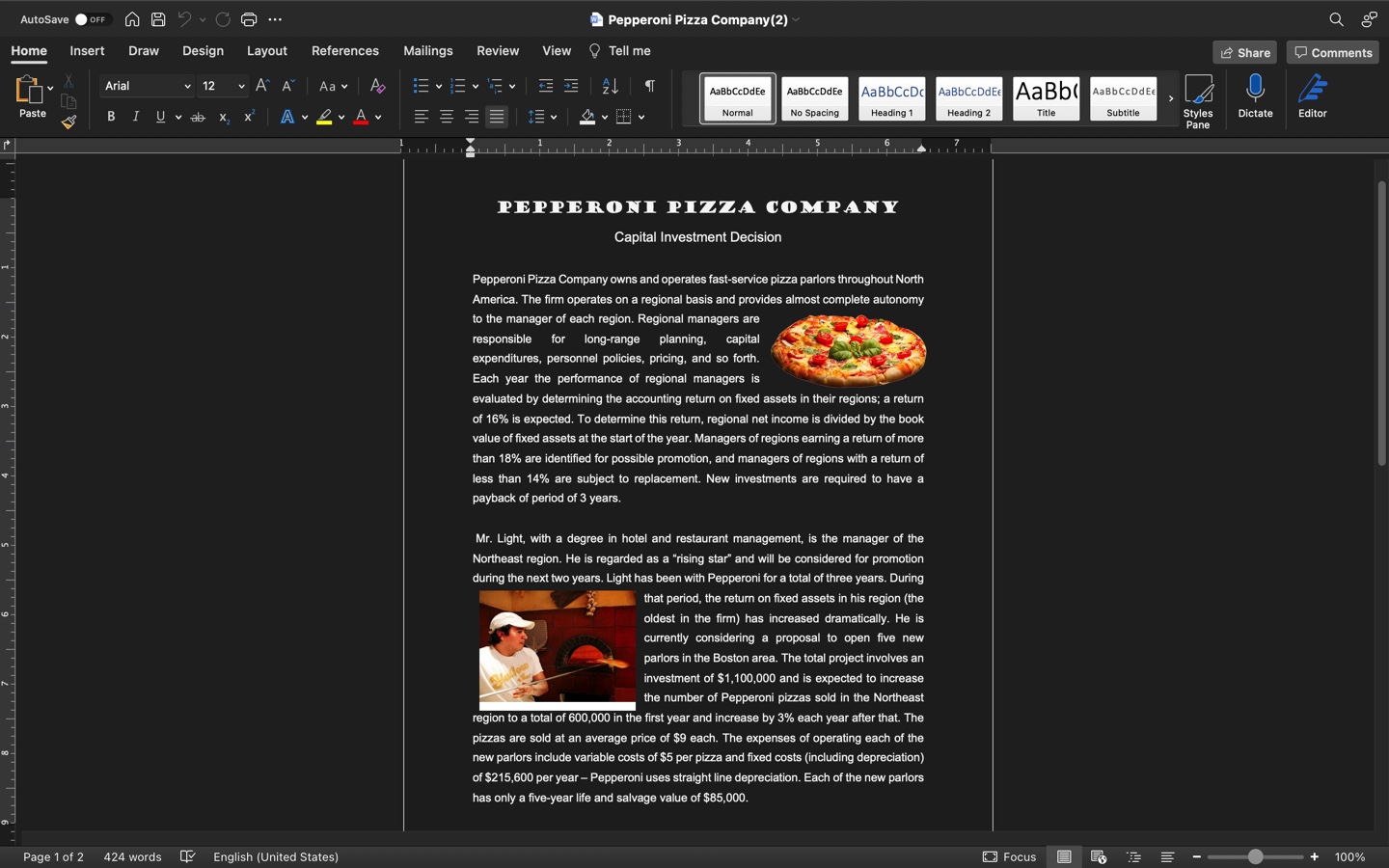Toggle Bold formatting

111,117
